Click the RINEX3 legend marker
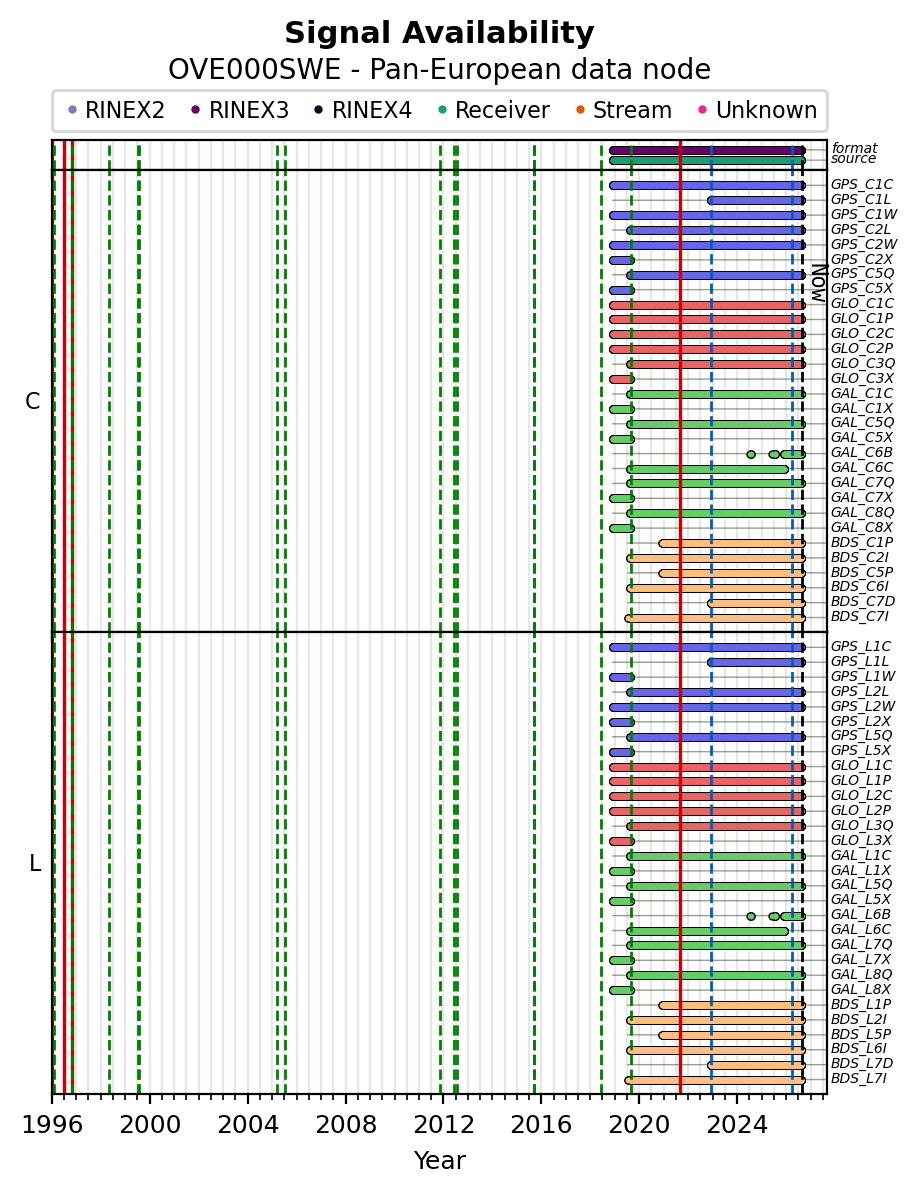918x1193 pixels. [195, 110]
